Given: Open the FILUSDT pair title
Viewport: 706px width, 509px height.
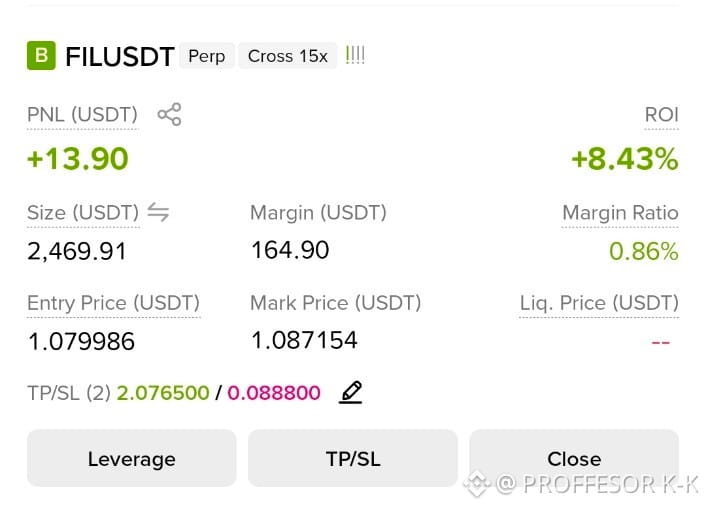Looking at the screenshot, I should tap(120, 57).
